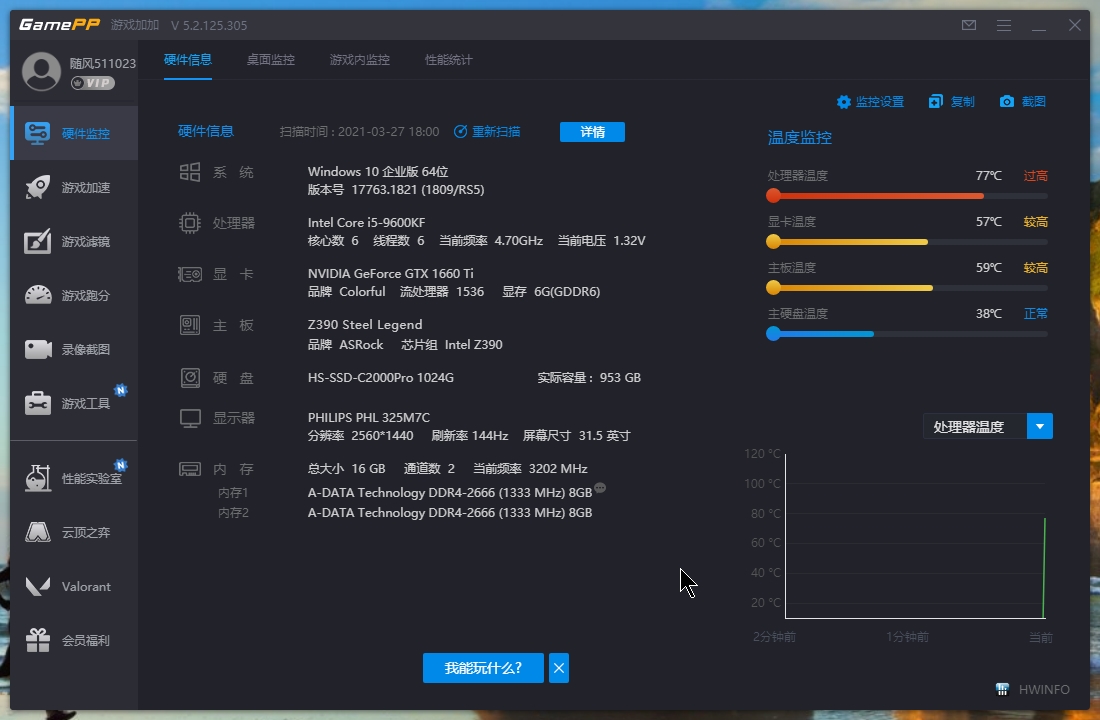Click the HWINFO logo icon
The image size is (1100, 720).
1002,689
